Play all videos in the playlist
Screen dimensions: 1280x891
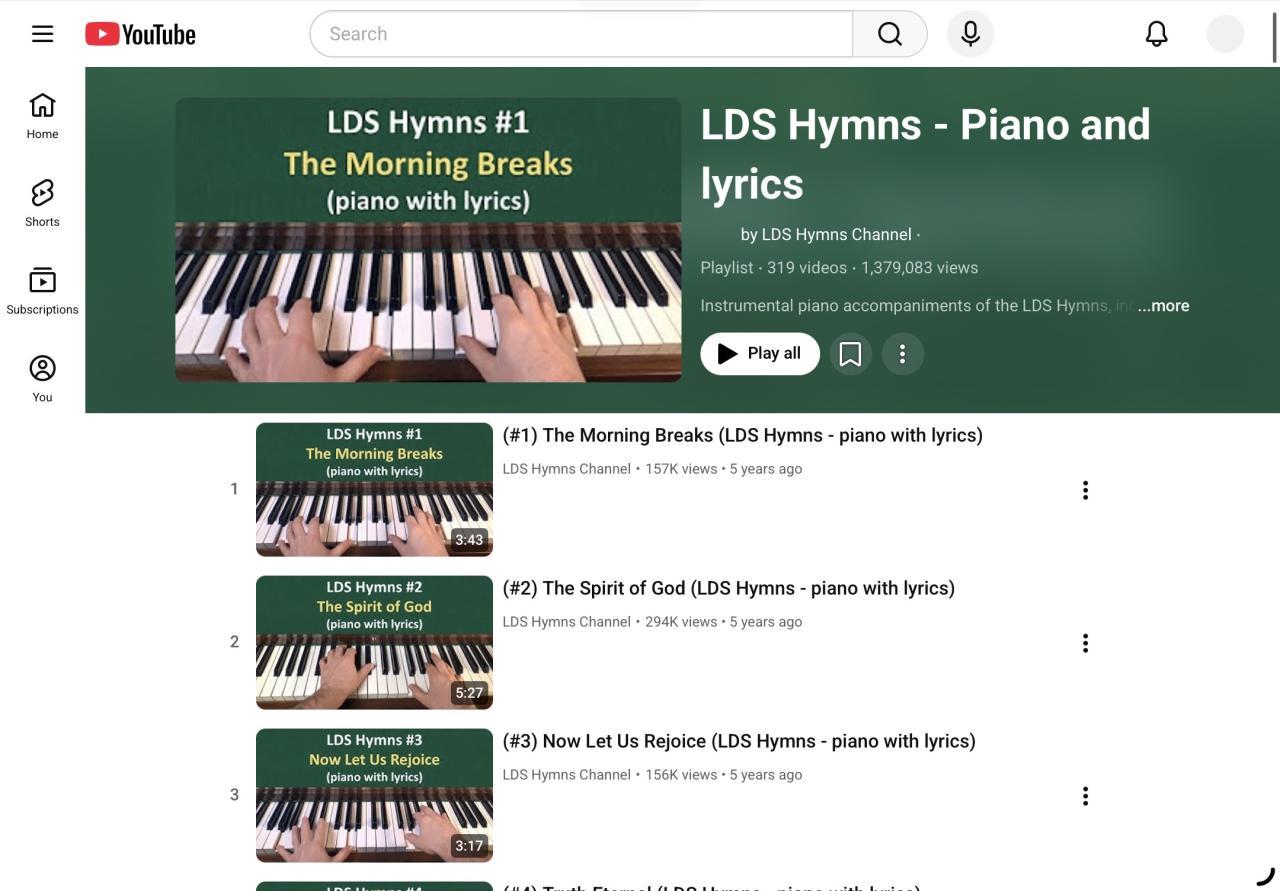pos(760,354)
